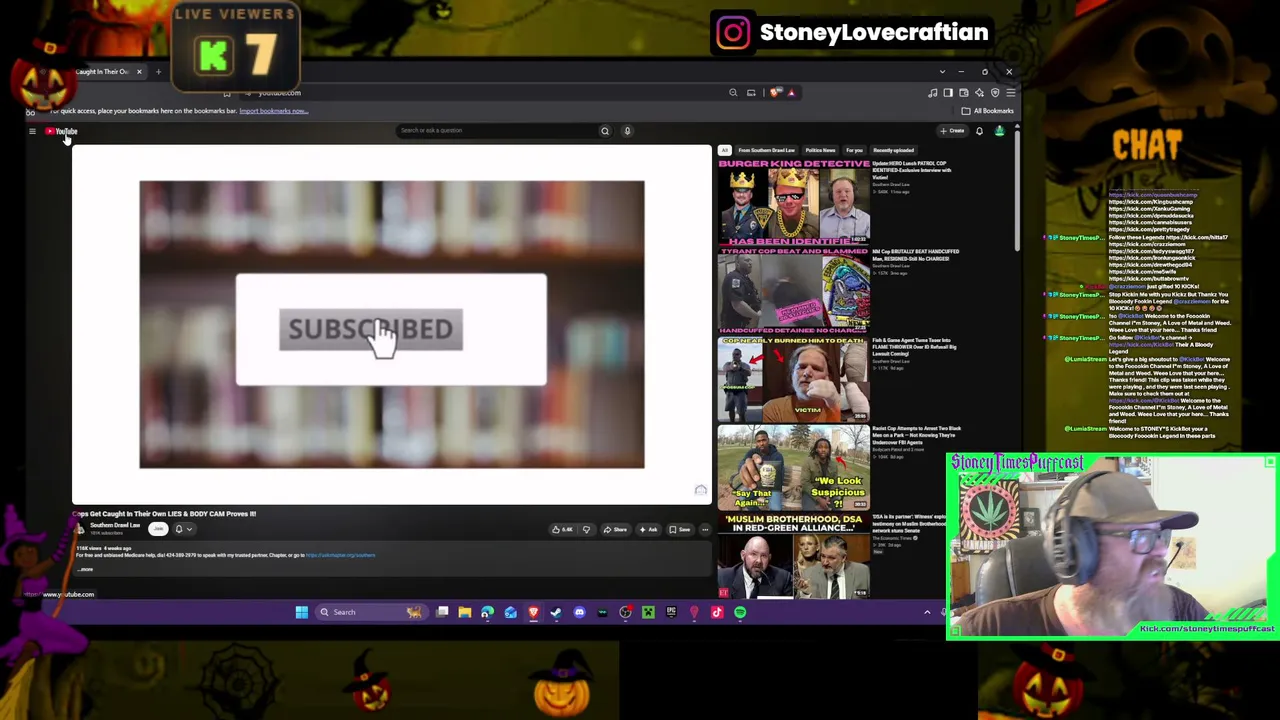Viewport: 1280px width, 720px height.
Task: Like the video with thumbs up
Action: tap(562, 530)
